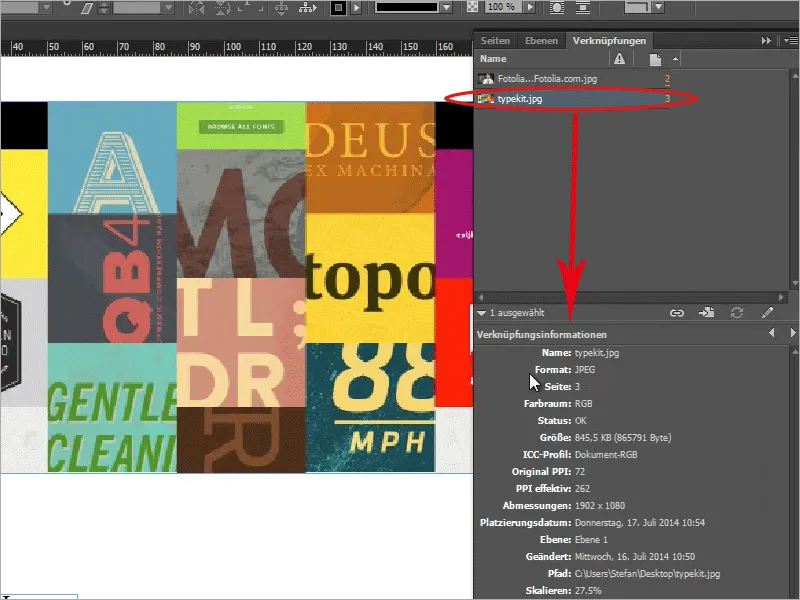Click the corner shape preview box
Image resolution: width=800 pixels, height=600 pixels.
638,7
